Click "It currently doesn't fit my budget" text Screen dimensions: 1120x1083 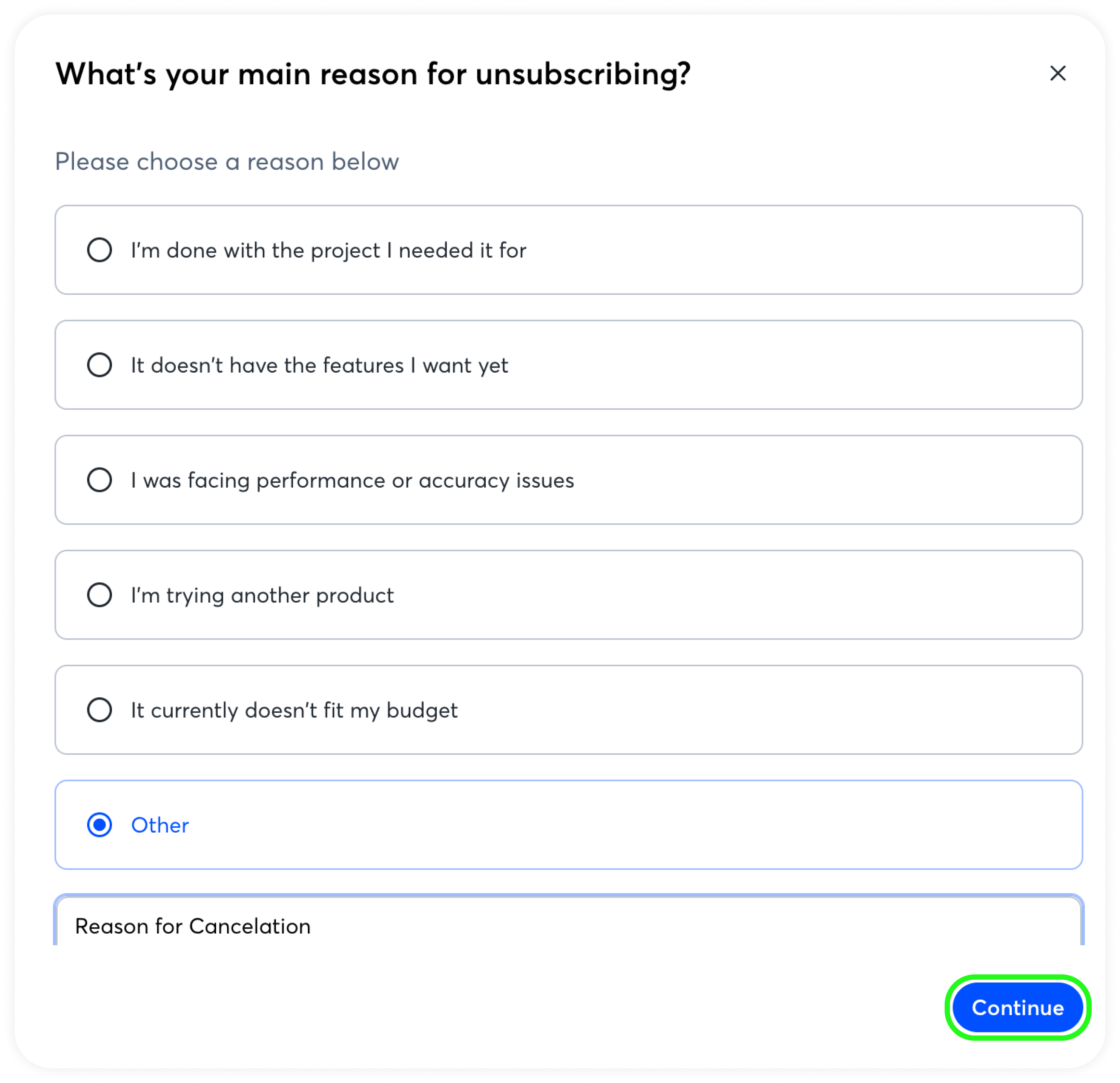[294, 710]
